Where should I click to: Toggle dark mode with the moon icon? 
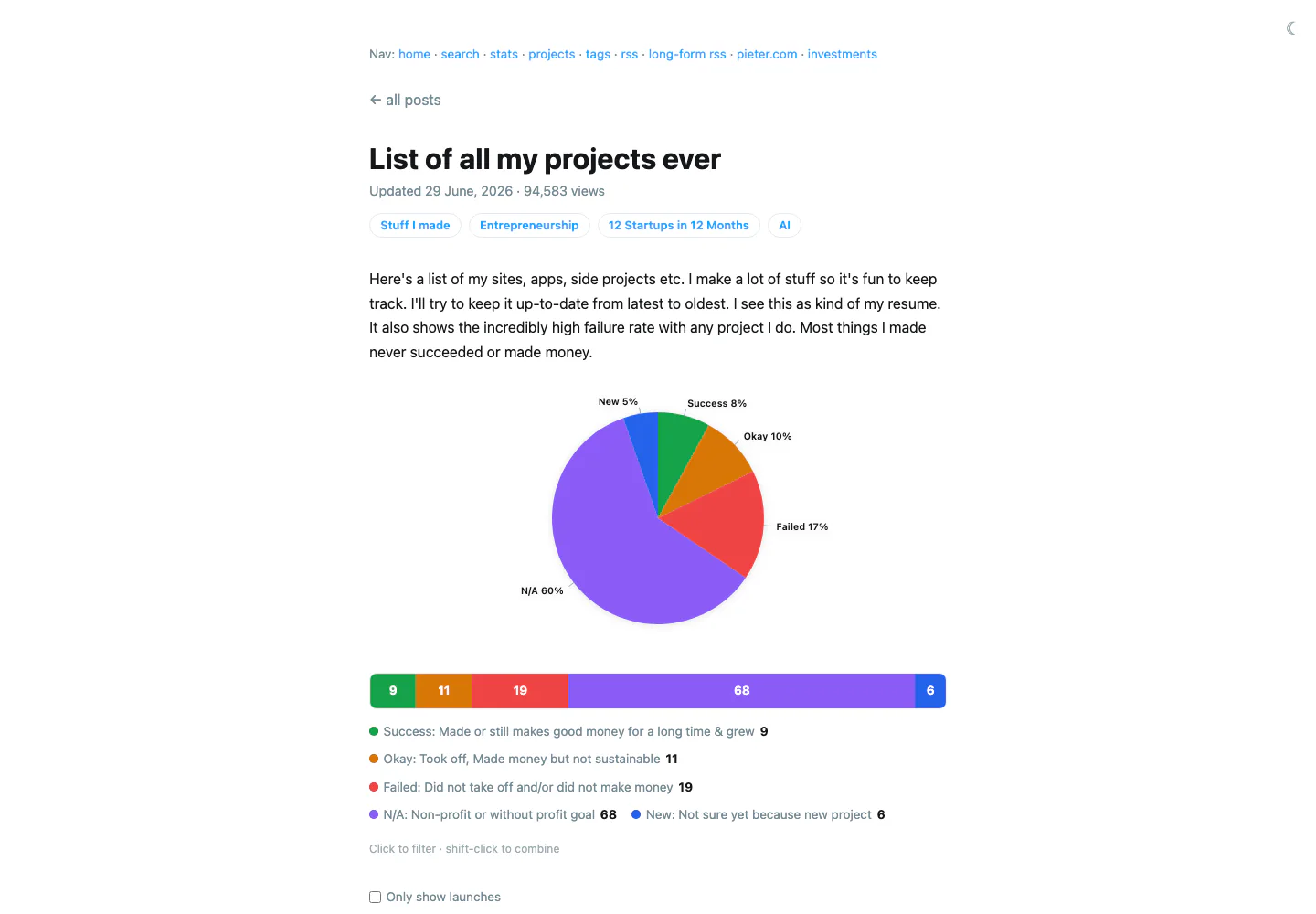pos(1291,28)
